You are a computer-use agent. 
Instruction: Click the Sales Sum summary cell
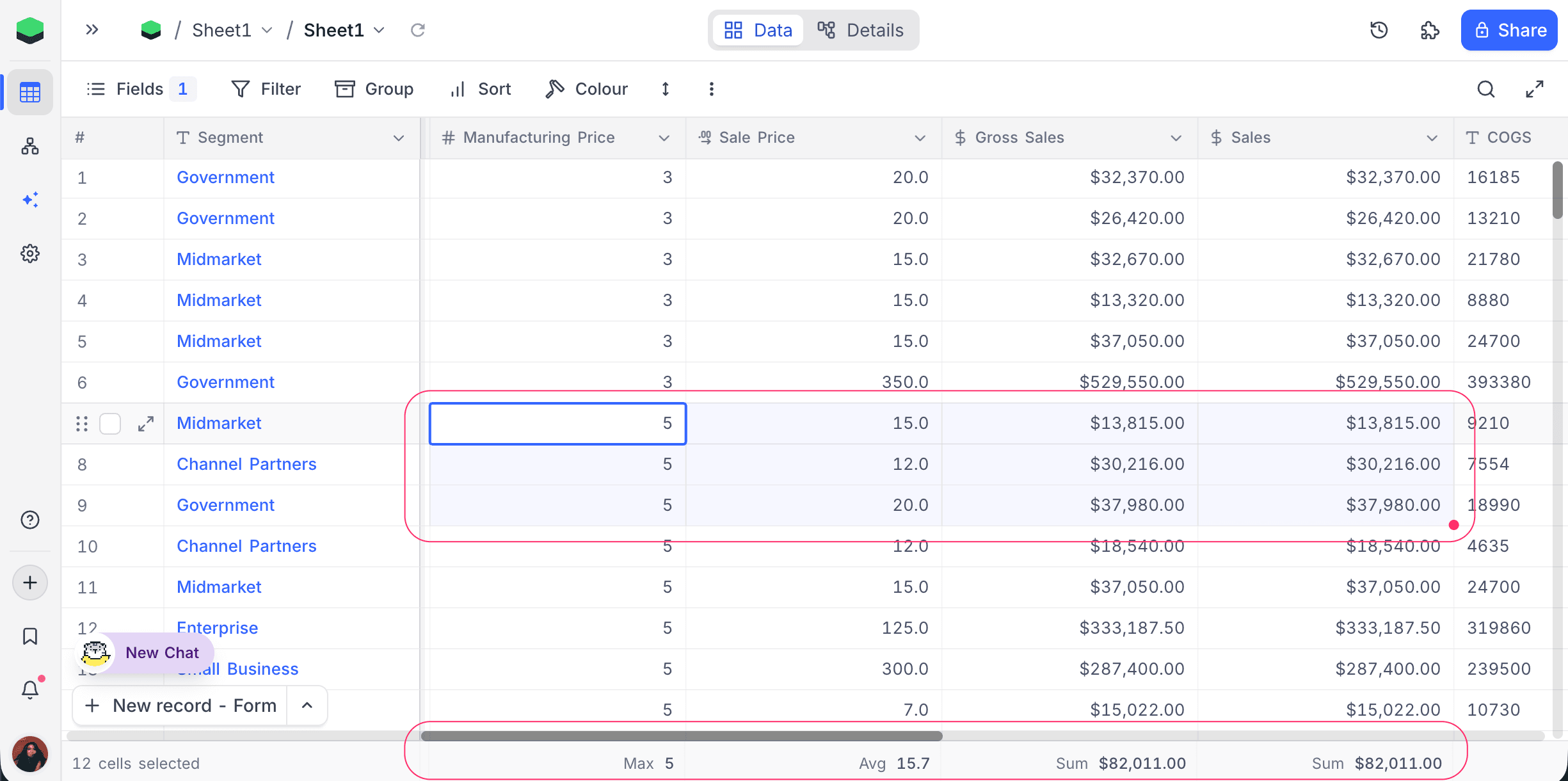click(1325, 763)
